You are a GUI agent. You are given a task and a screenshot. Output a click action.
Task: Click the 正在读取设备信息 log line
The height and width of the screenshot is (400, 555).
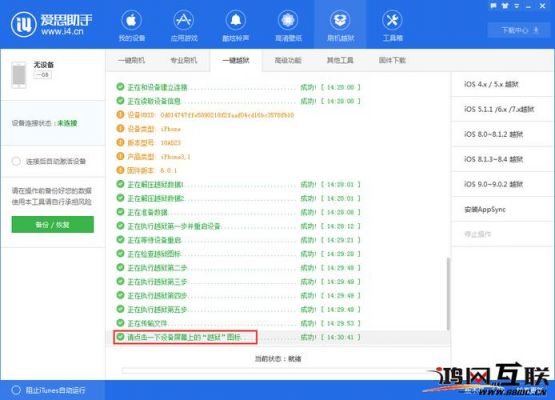(x=238, y=101)
